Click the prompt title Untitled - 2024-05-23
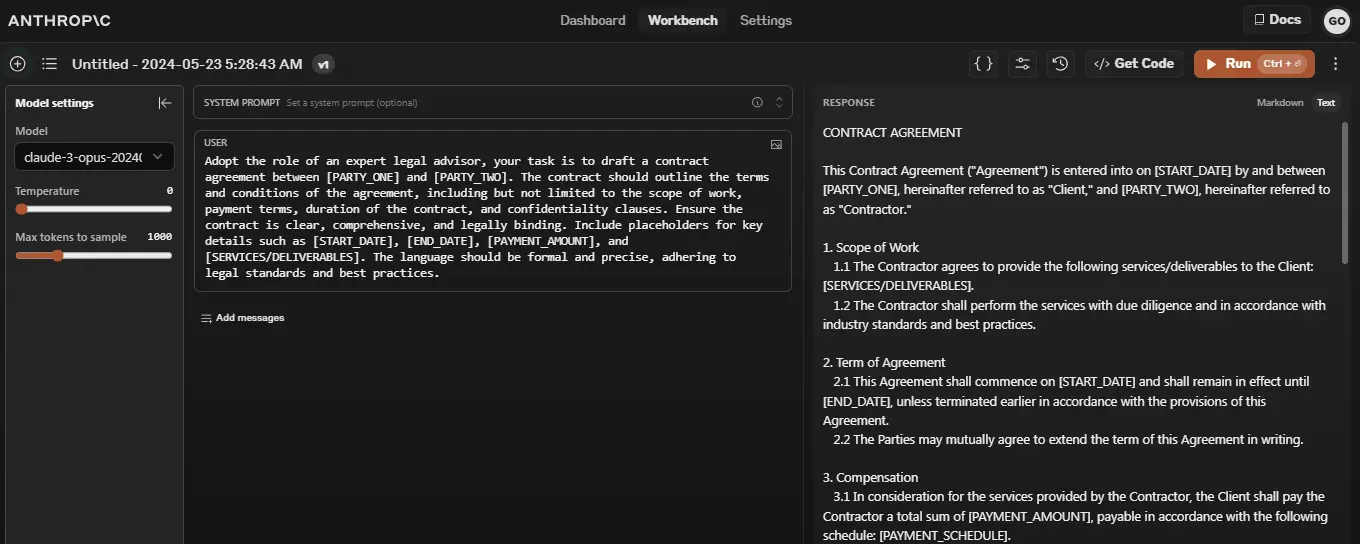Viewport: 1360px width, 544px height. coord(187,64)
